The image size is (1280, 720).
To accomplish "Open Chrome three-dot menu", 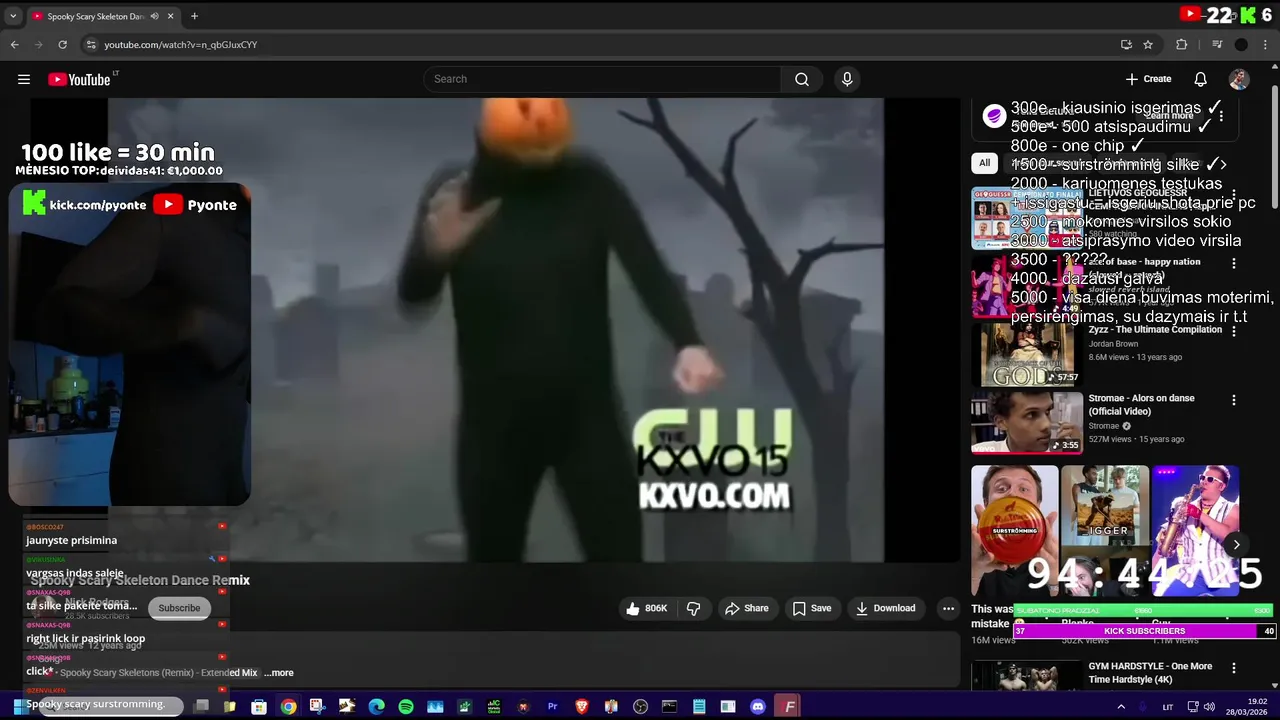I will [x=1264, y=45].
